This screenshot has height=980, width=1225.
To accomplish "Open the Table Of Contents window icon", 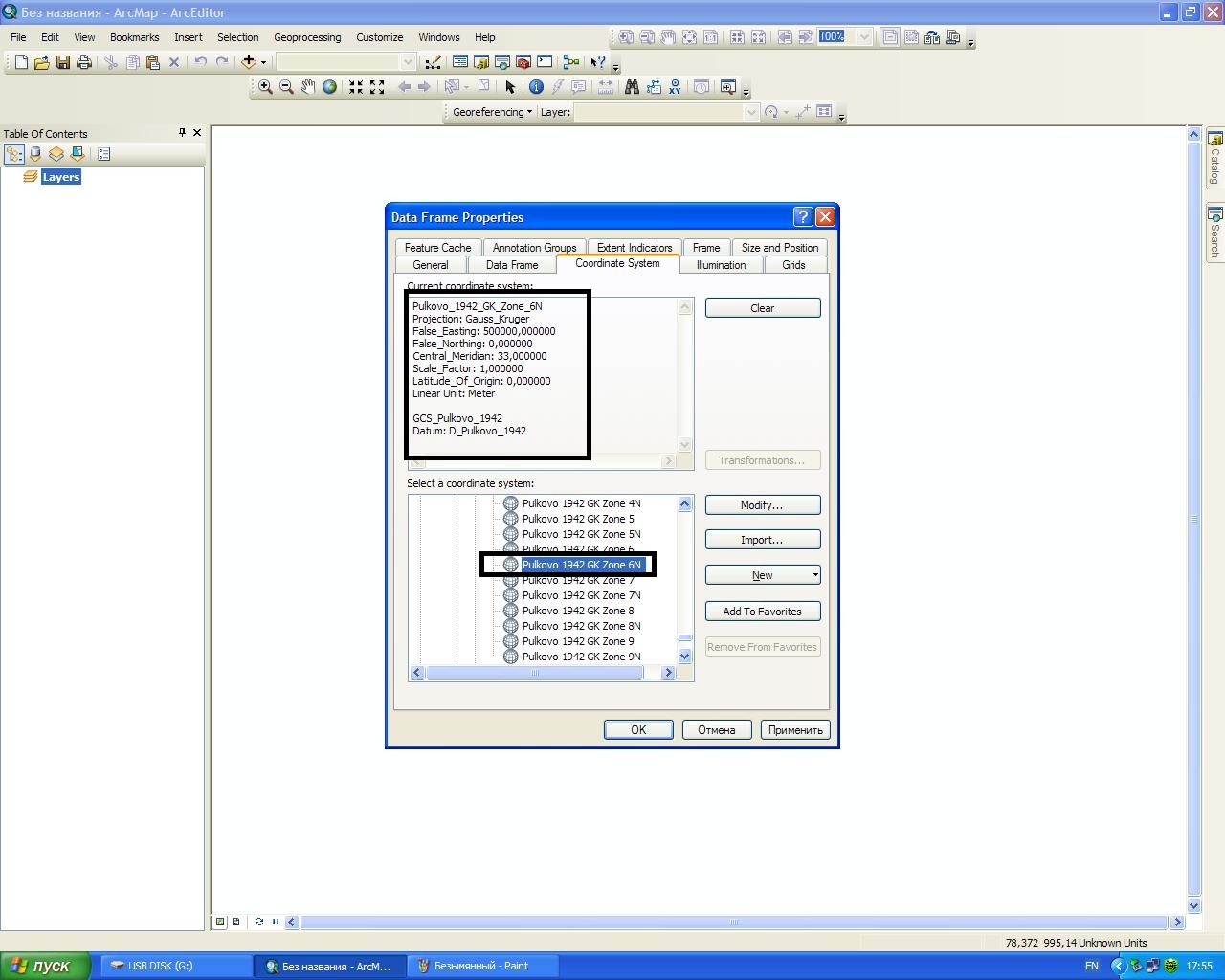I will tap(460, 62).
